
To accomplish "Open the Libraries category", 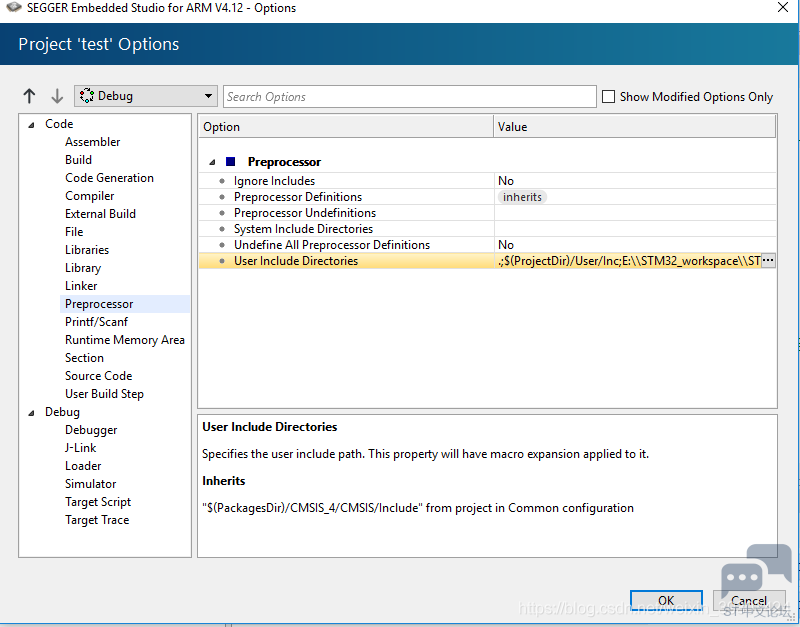I will pos(87,250).
